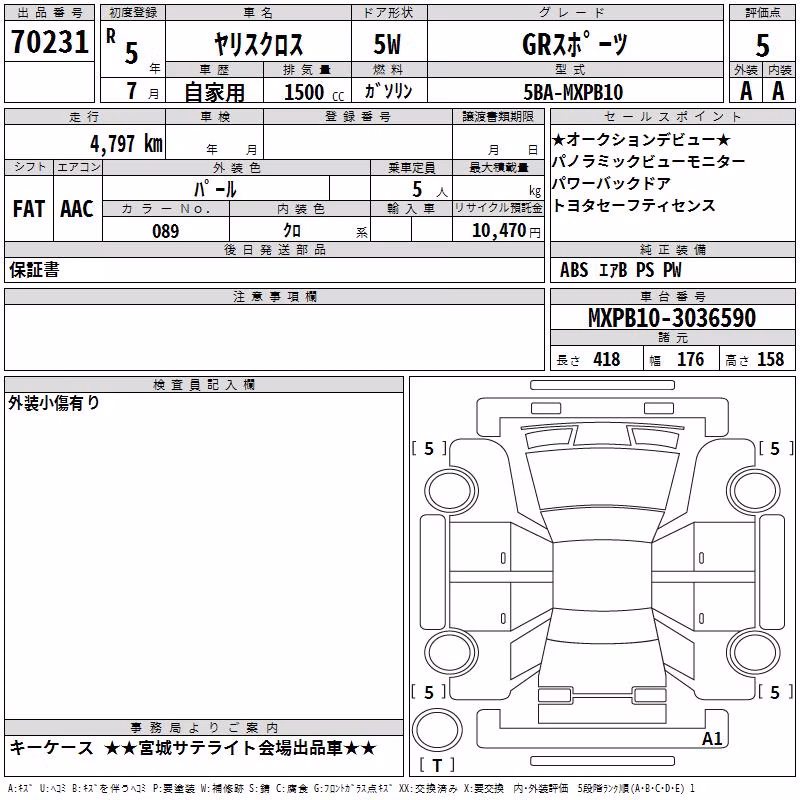Select the vehicle history value 自家用
Viewport: 800px width, 800px height.
[x=214, y=92]
